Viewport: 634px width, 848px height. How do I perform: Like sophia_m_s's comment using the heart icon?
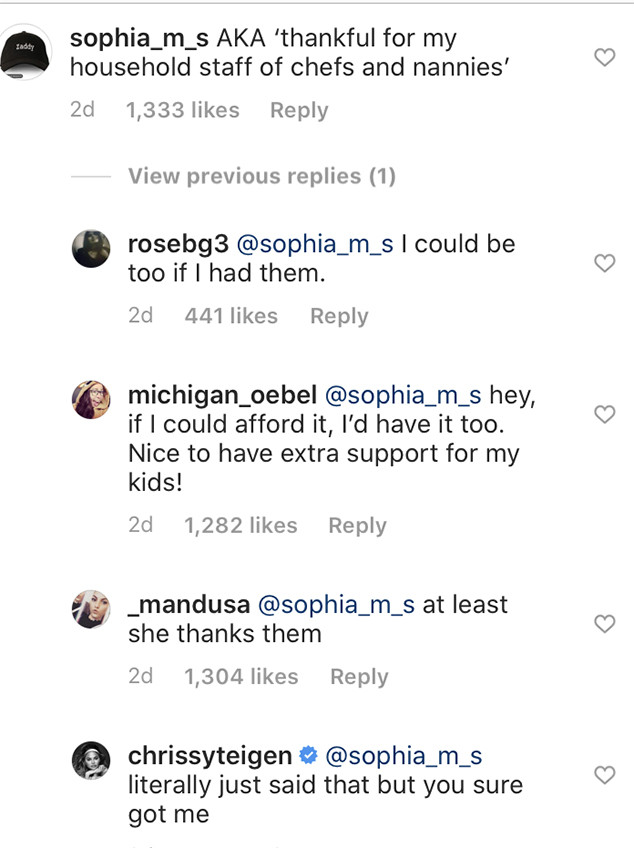tap(604, 58)
